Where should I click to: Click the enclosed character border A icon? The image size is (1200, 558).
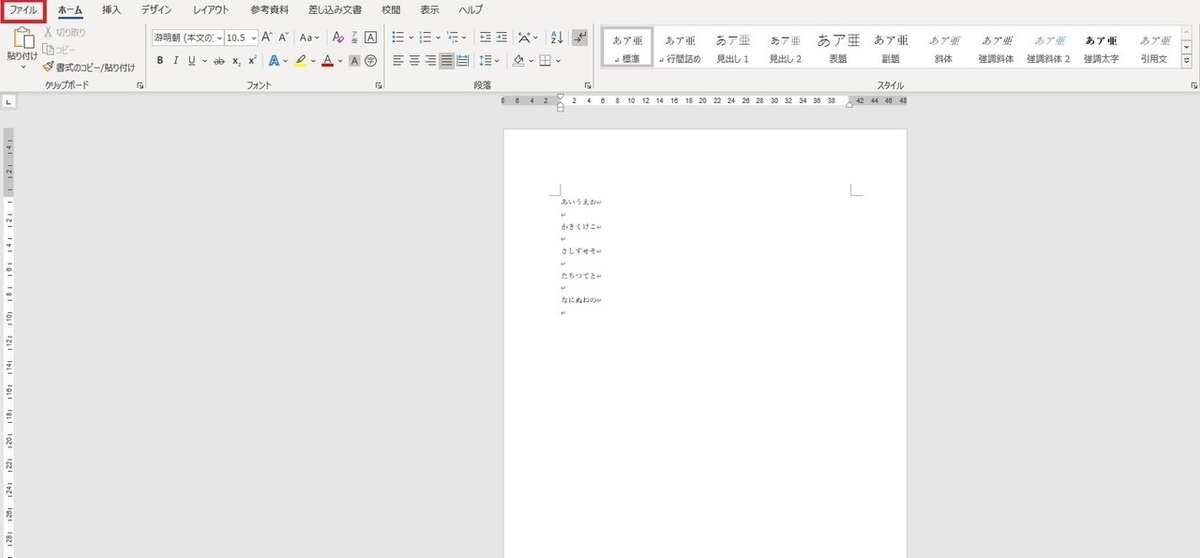(x=371, y=37)
